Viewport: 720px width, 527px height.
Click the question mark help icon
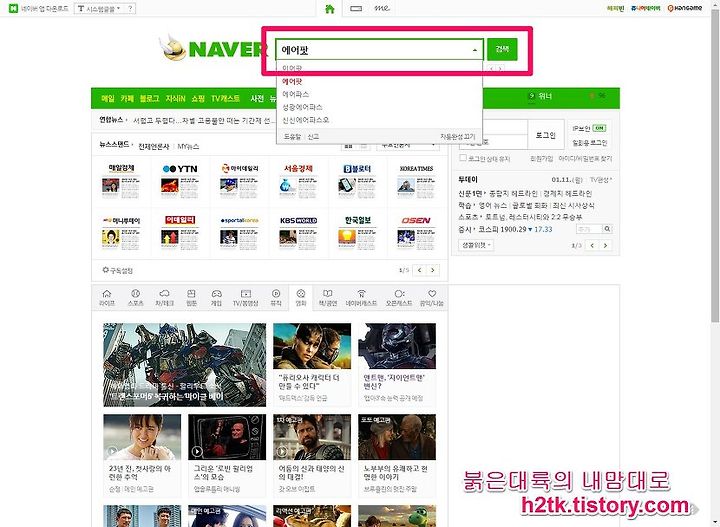(x=130, y=8)
